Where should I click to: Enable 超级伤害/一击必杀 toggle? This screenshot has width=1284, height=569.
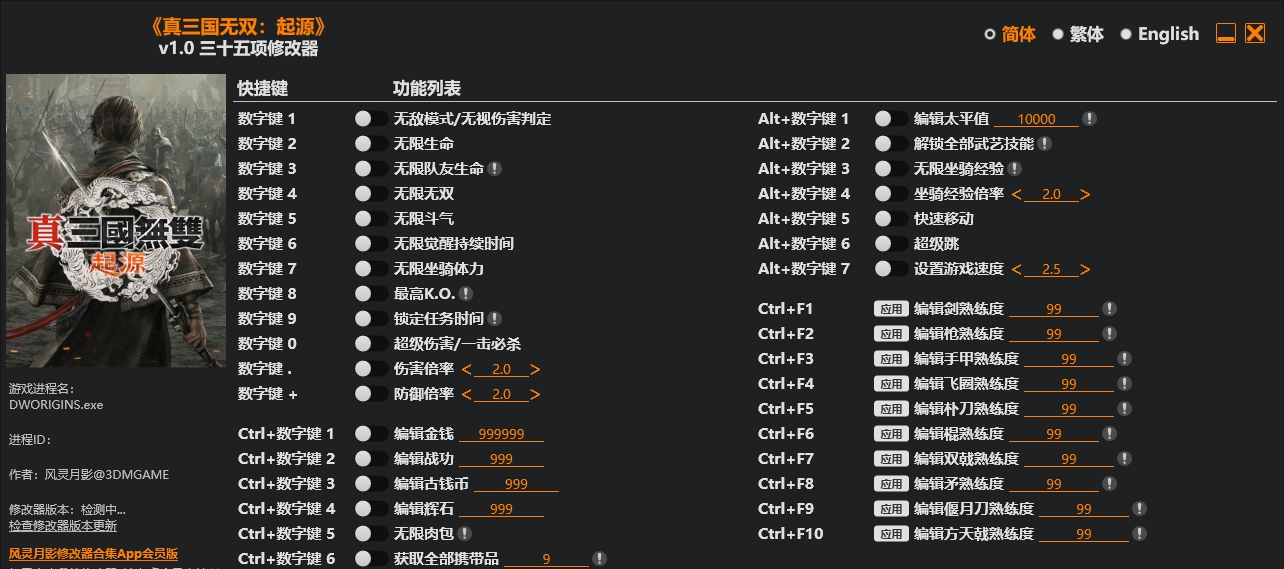point(371,344)
